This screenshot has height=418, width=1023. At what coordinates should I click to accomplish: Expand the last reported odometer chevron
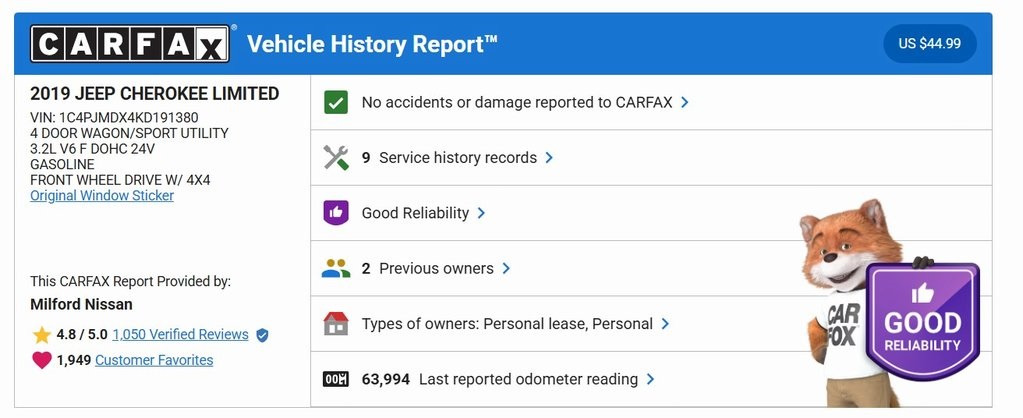[651, 379]
